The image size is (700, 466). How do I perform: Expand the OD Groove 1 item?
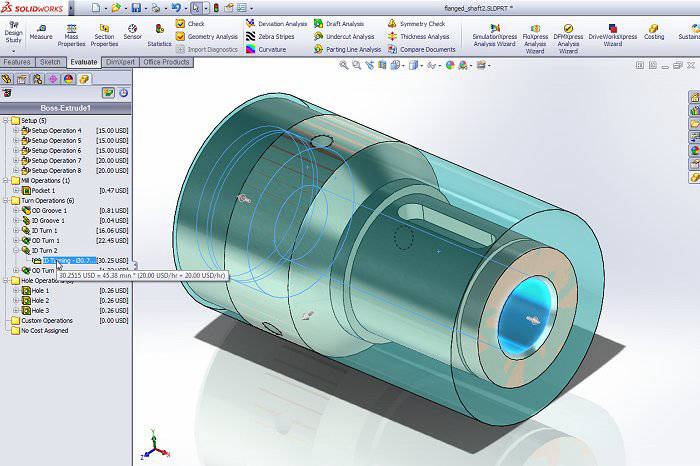point(16,210)
